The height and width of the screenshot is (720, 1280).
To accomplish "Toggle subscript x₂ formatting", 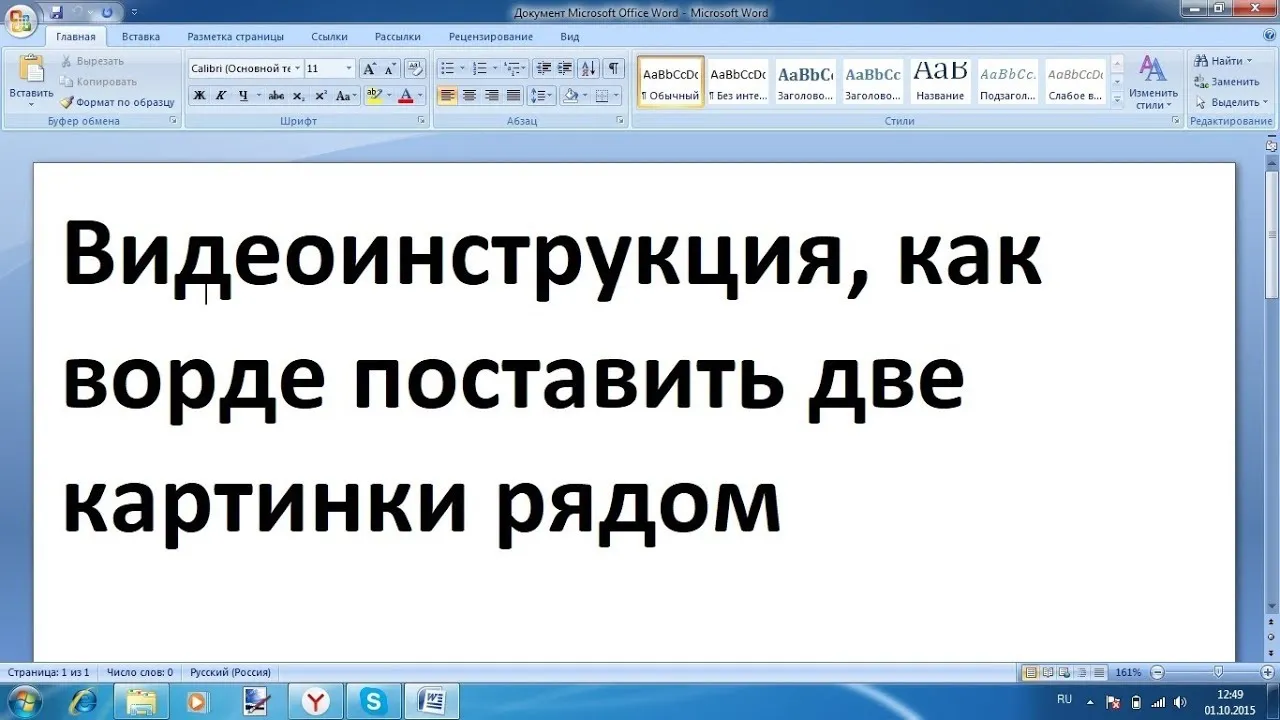I will 299,96.
